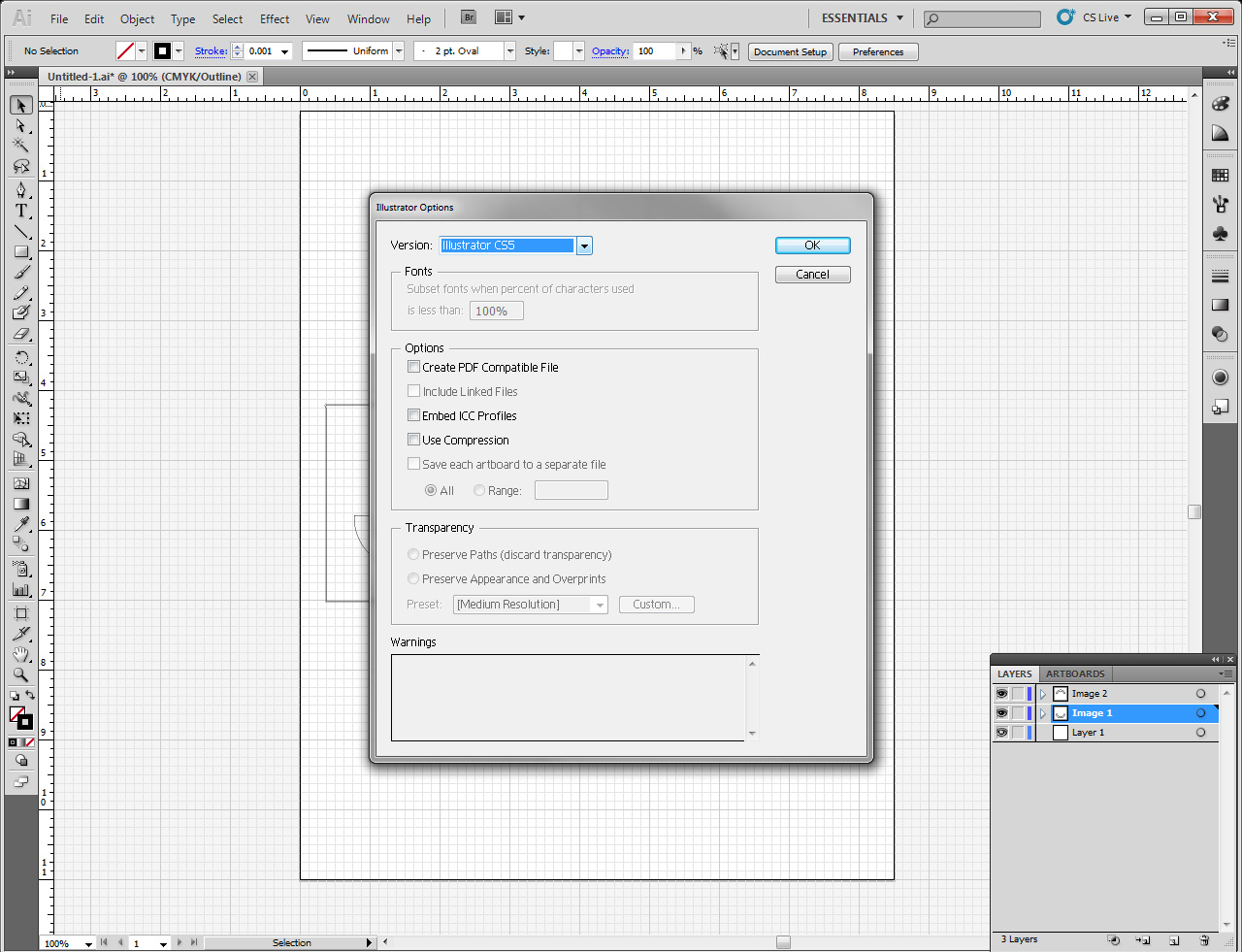Click the search field in the menu bar
This screenshot has width=1242, height=952.
(982, 18)
